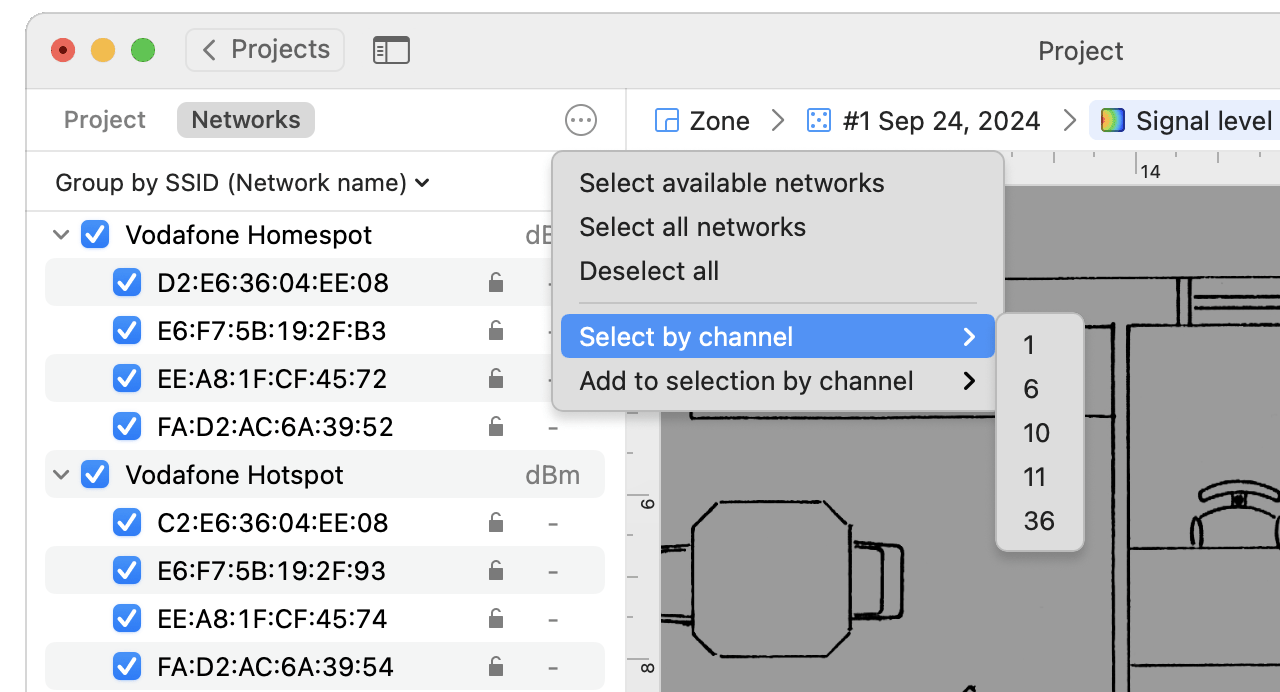Click lock icon for D2:E6:36:04:EE:08
The height and width of the screenshot is (692, 1280).
pos(495,283)
